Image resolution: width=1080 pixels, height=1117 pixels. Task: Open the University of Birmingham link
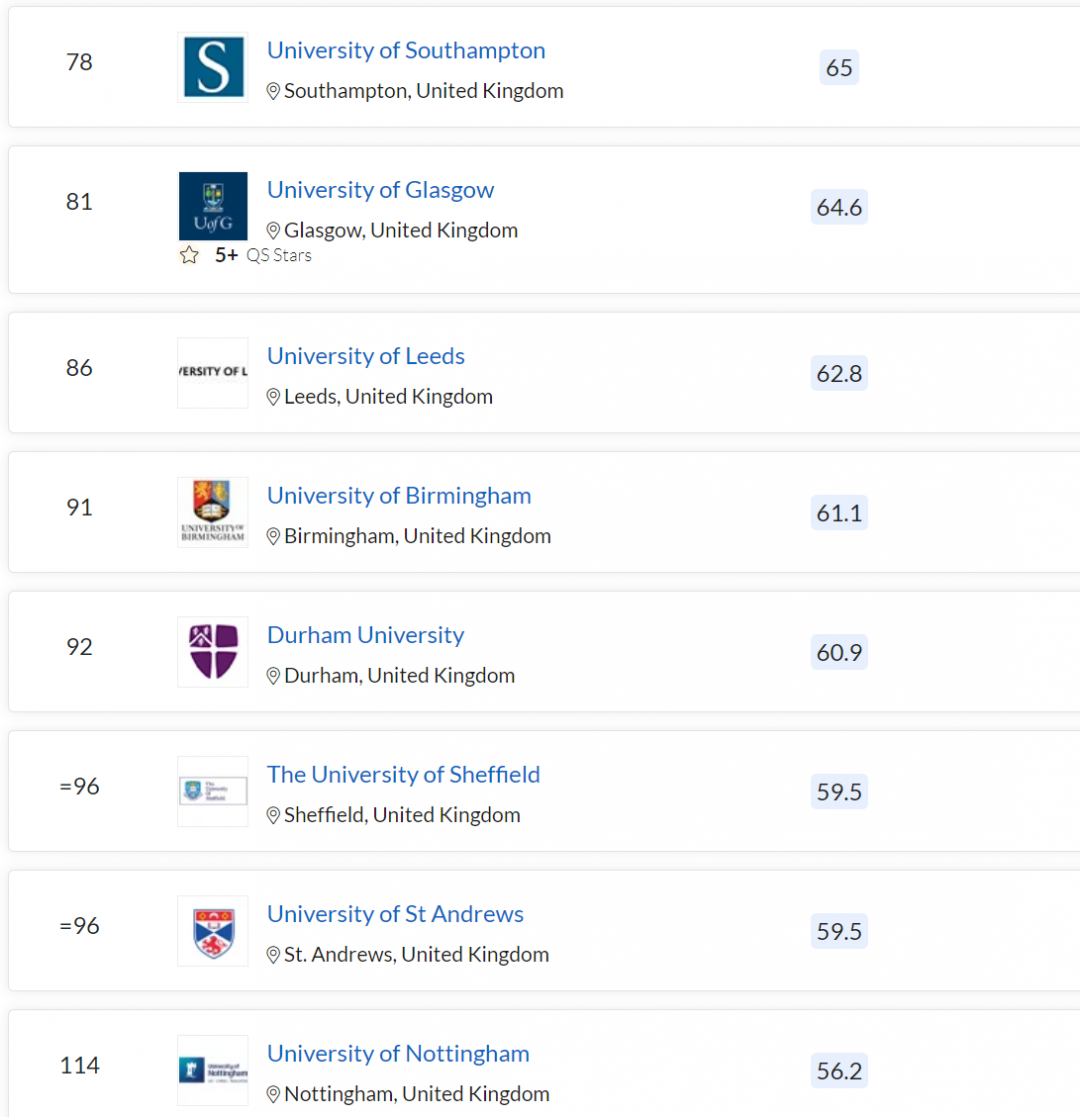pyautogui.click(x=399, y=495)
